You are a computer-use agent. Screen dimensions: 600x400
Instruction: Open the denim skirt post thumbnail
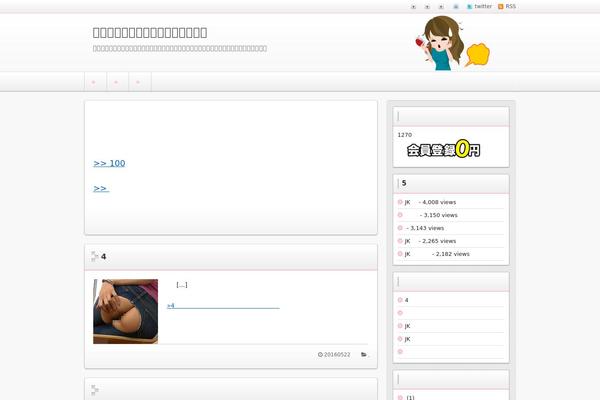pos(126,311)
